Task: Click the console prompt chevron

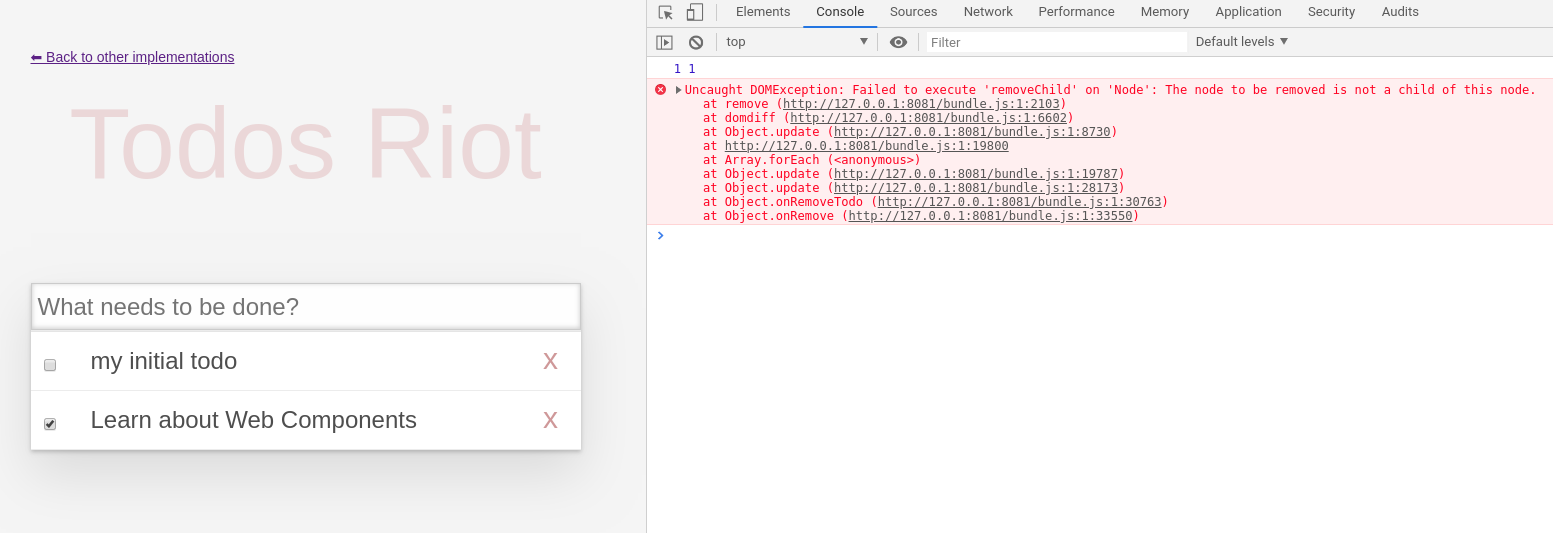Action: point(660,235)
